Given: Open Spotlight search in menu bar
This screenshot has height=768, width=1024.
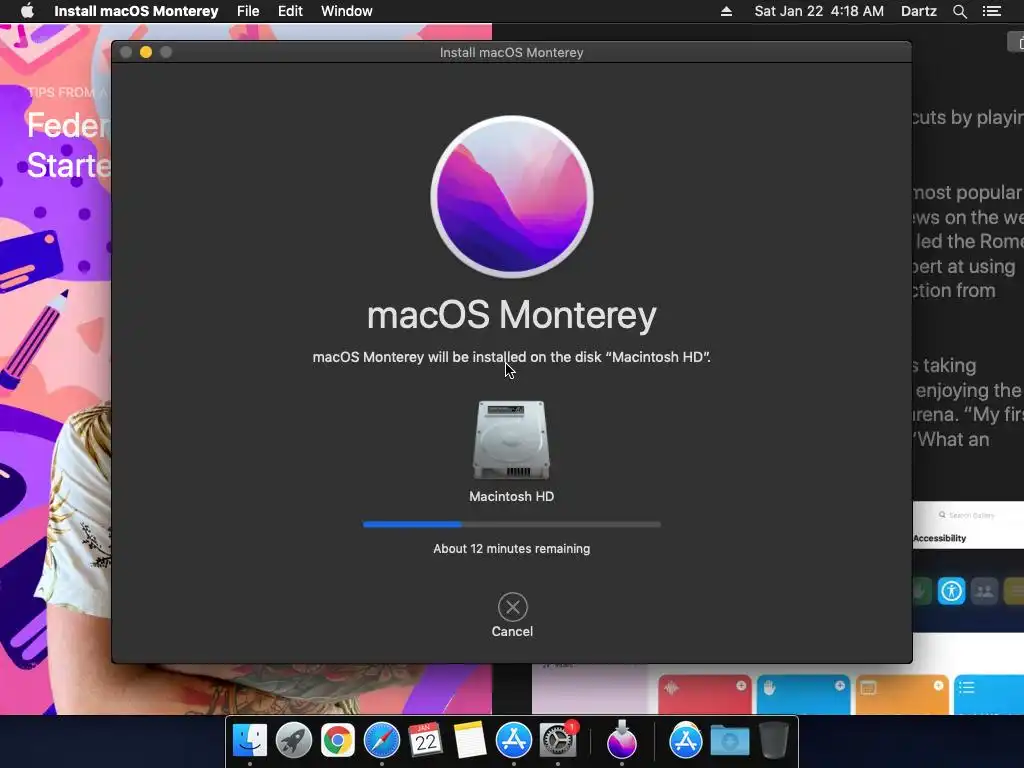Looking at the screenshot, I should pos(959,11).
